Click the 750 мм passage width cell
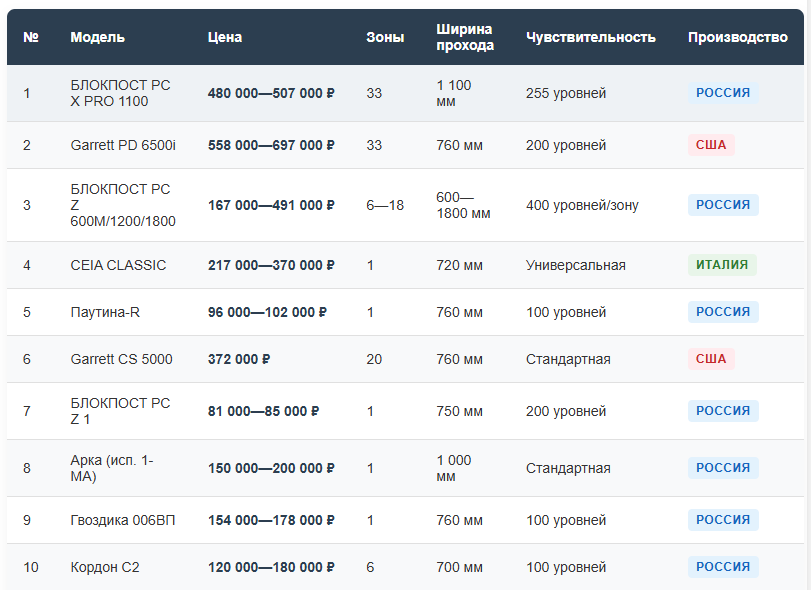 coord(459,412)
